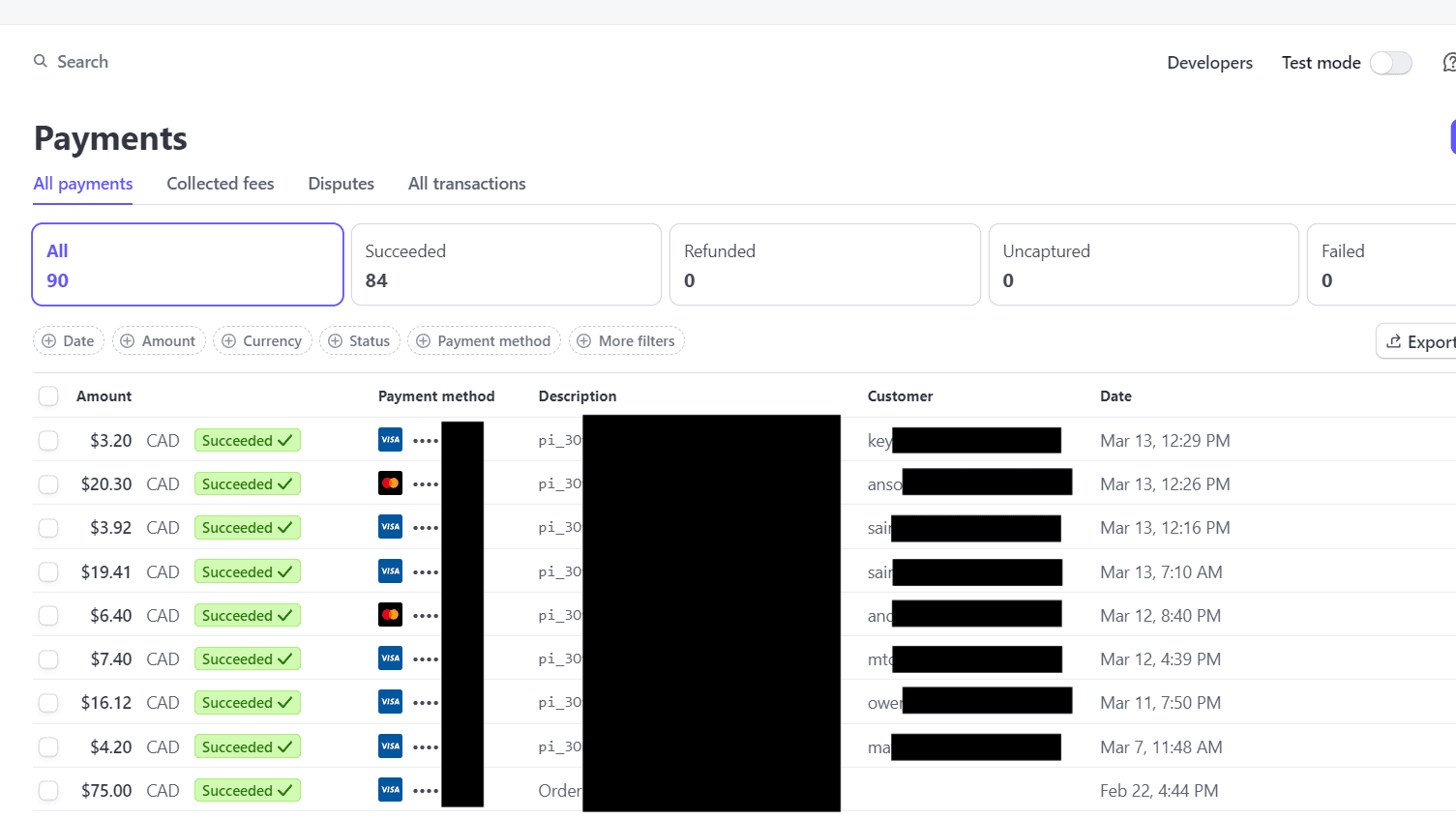Image resolution: width=1456 pixels, height=819 pixels.
Task: Expand More filters
Action: (627, 340)
